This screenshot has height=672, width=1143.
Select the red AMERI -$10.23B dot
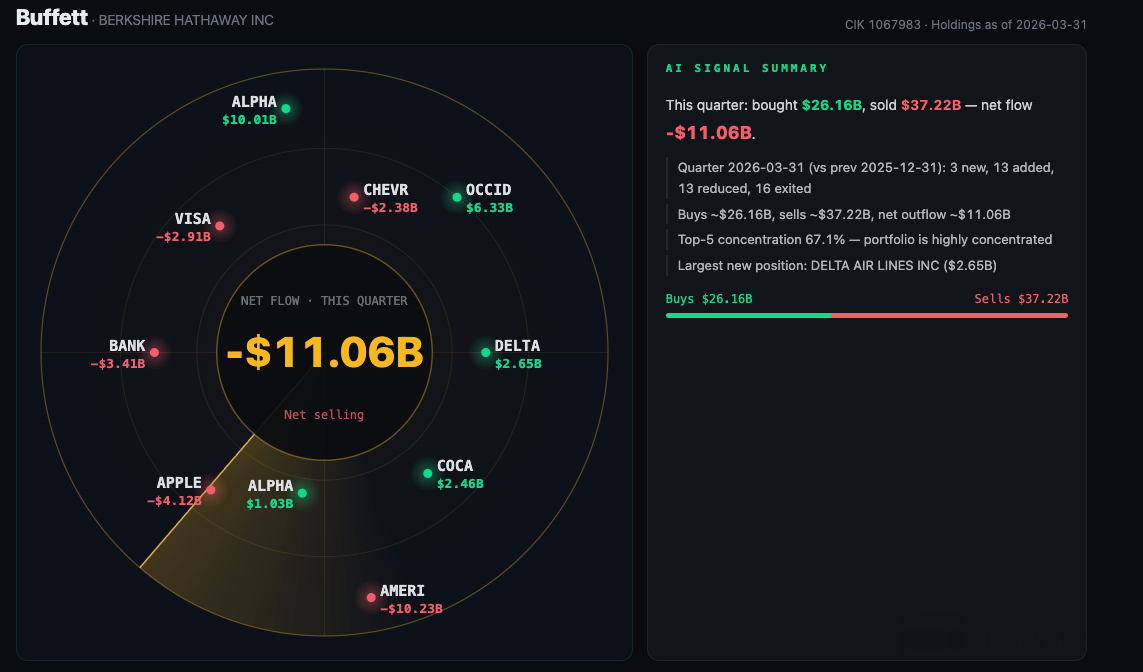[x=371, y=598]
